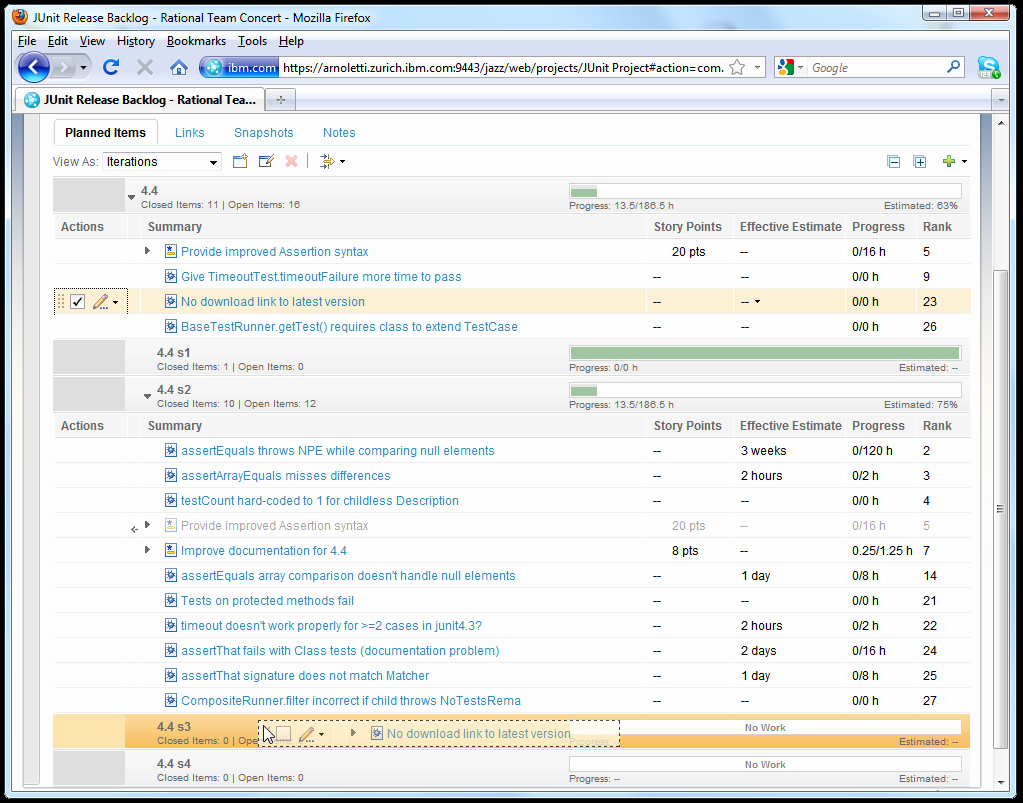Viewport: 1023px width, 803px height.
Task: Expand Improve documentation for 4.4 story
Action: tap(147, 551)
